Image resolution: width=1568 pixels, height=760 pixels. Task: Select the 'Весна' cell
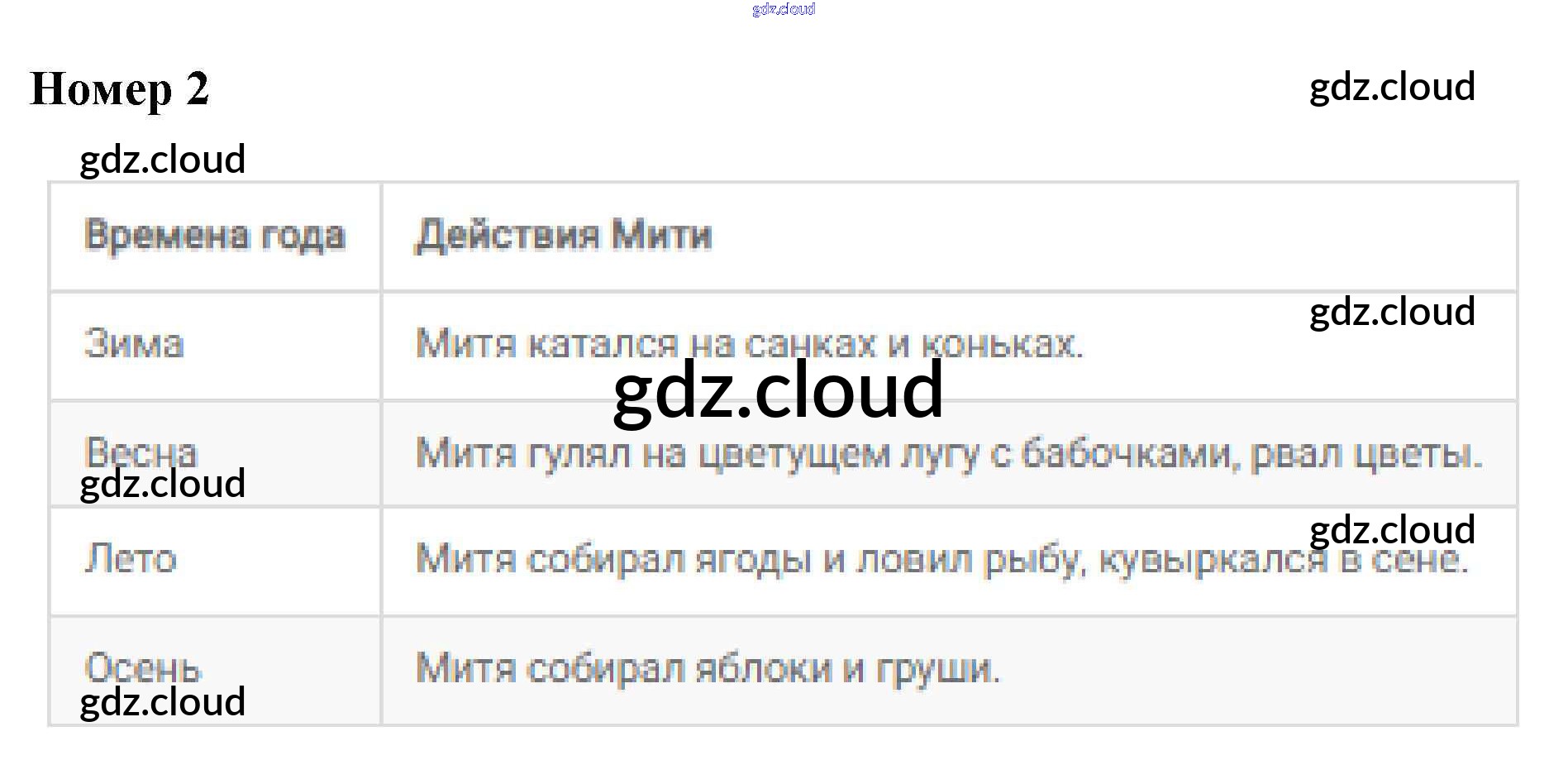(141, 450)
